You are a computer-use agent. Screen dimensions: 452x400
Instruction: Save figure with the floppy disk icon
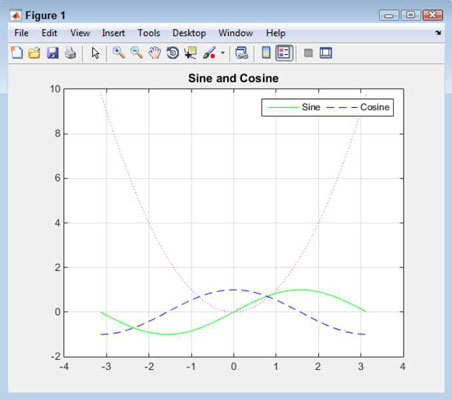(x=52, y=53)
